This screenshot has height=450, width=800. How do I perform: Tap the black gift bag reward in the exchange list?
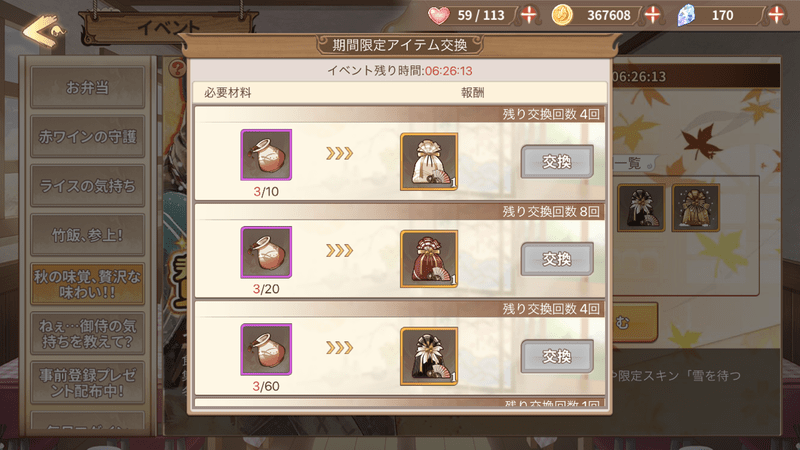click(x=429, y=356)
